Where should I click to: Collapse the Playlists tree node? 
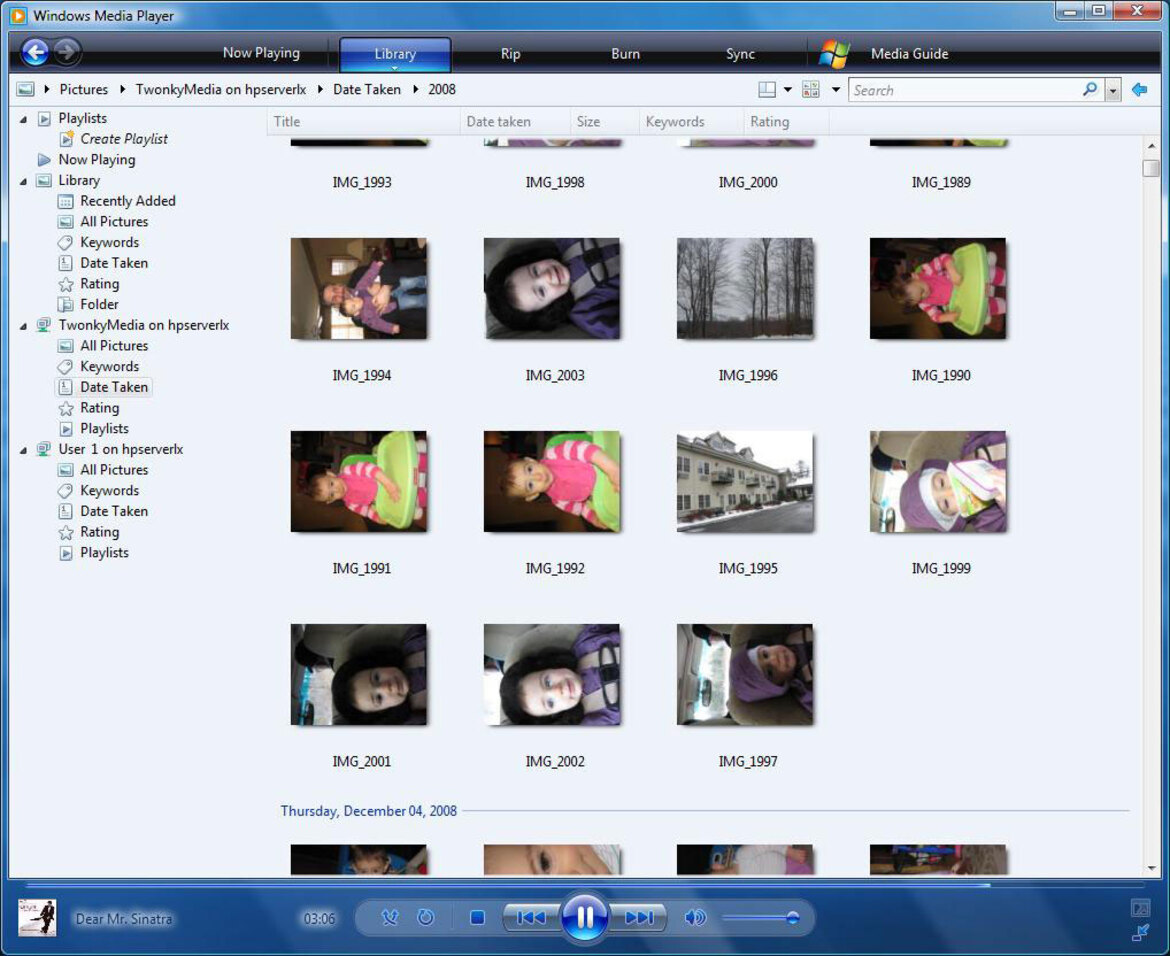pos(23,119)
